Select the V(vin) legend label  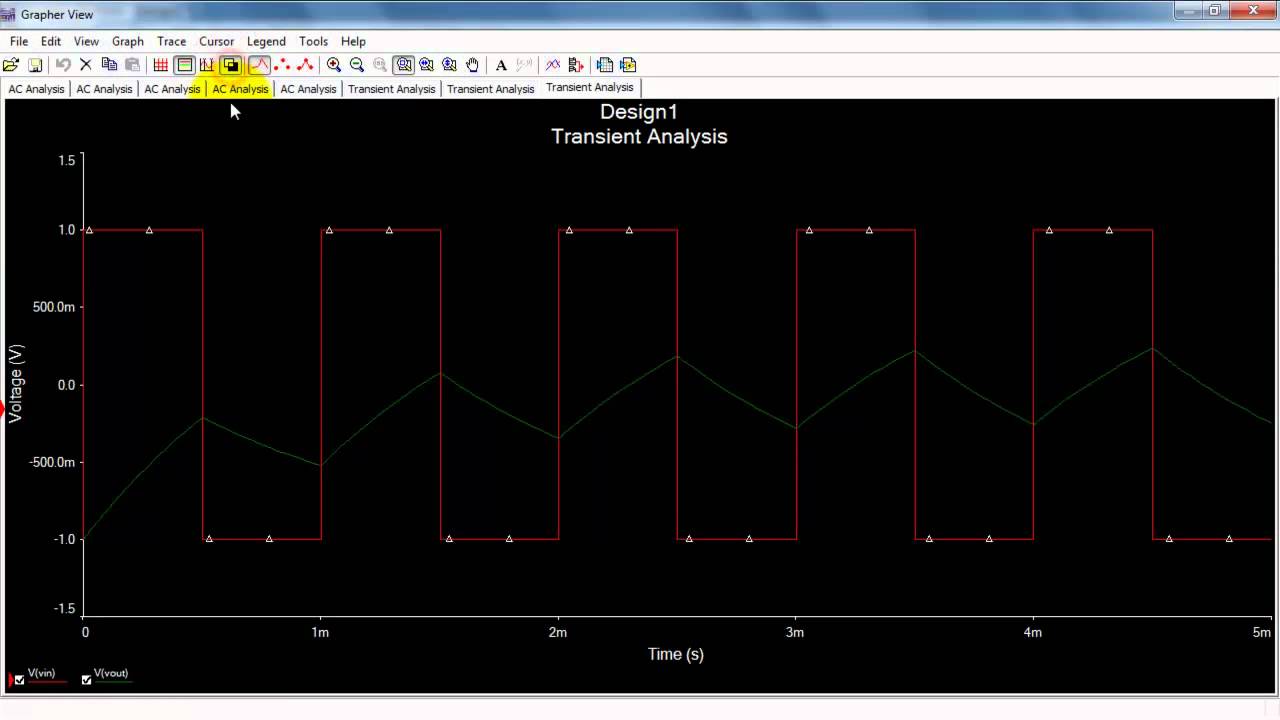tap(42, 674)
